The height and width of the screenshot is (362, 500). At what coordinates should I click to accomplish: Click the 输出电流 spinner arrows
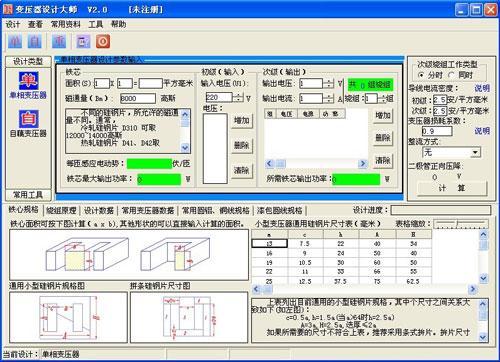pos(328,98)
